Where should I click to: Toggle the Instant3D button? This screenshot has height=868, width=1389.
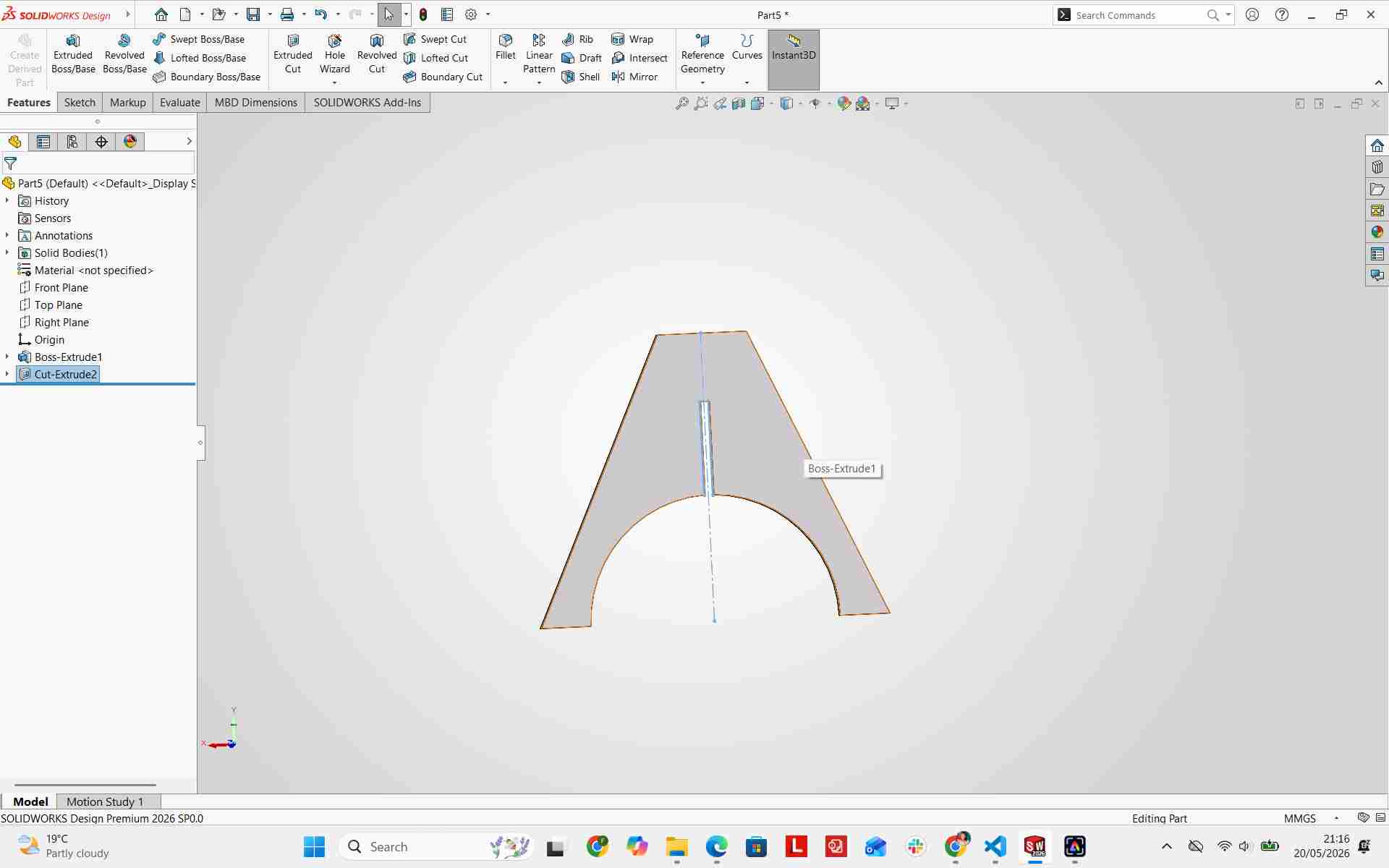pyautogui.click(x=794, y=59)
